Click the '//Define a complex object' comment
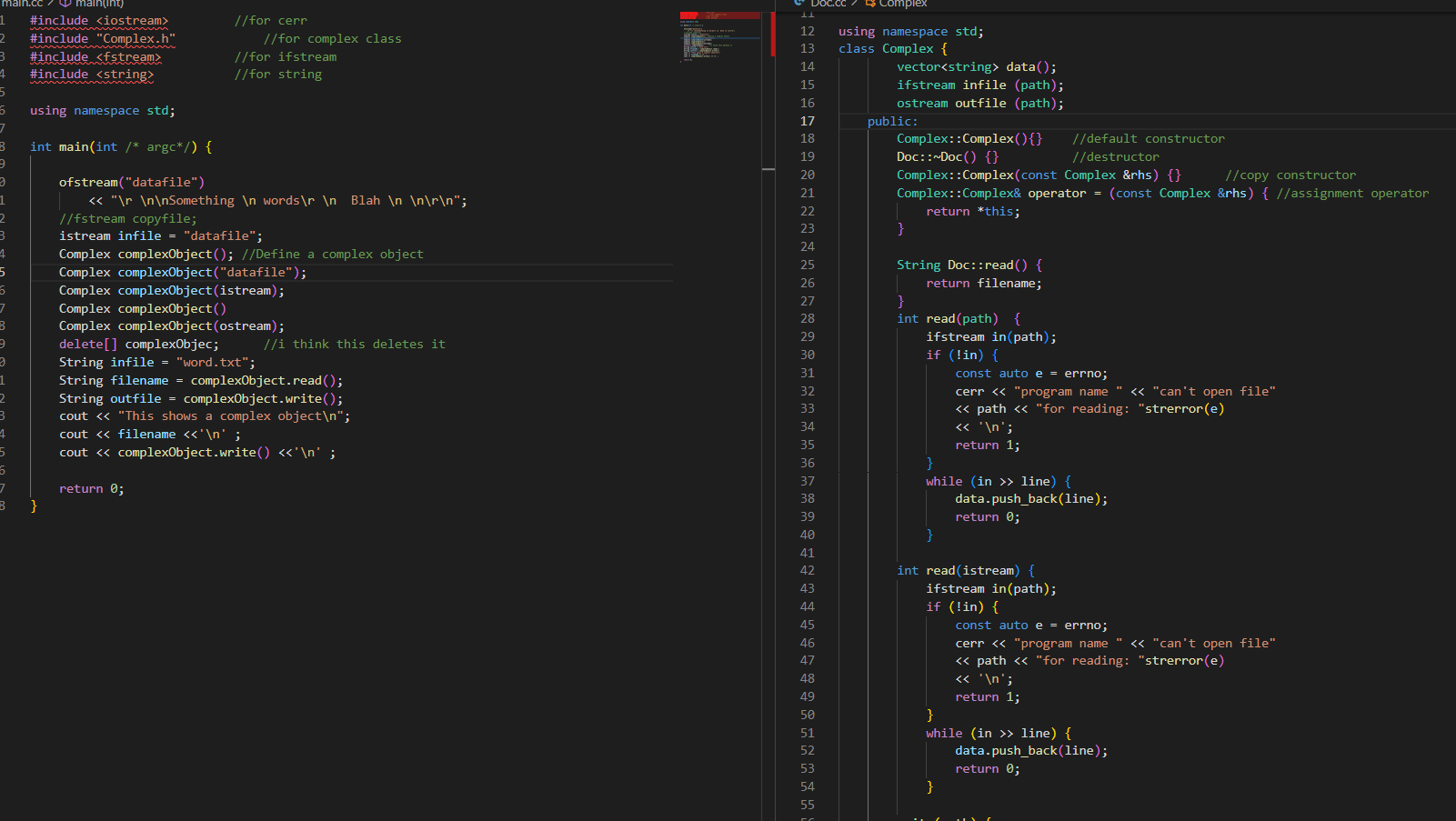This screenshot has height=821, width=1456. [333, 255]
